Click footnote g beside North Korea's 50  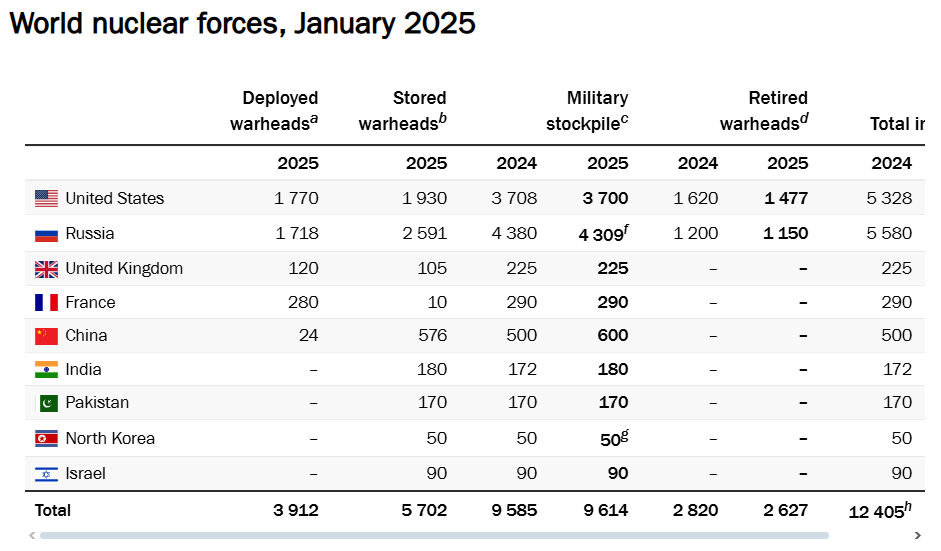625,433
